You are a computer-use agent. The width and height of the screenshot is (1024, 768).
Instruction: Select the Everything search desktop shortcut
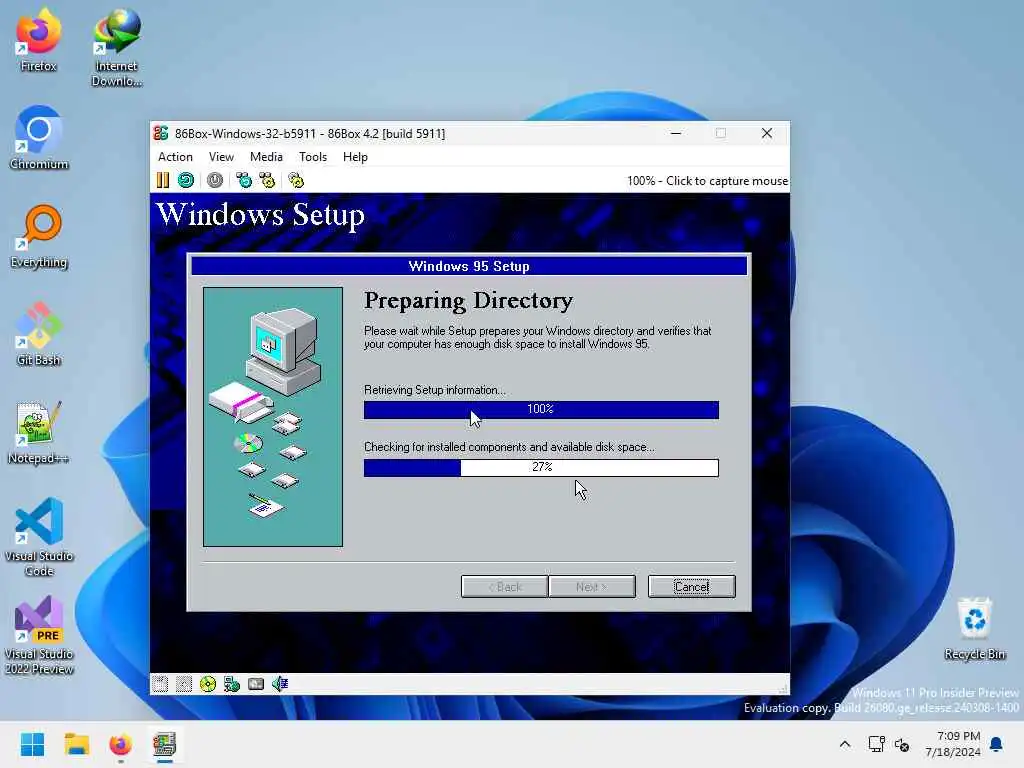click(x=39, y=236)
